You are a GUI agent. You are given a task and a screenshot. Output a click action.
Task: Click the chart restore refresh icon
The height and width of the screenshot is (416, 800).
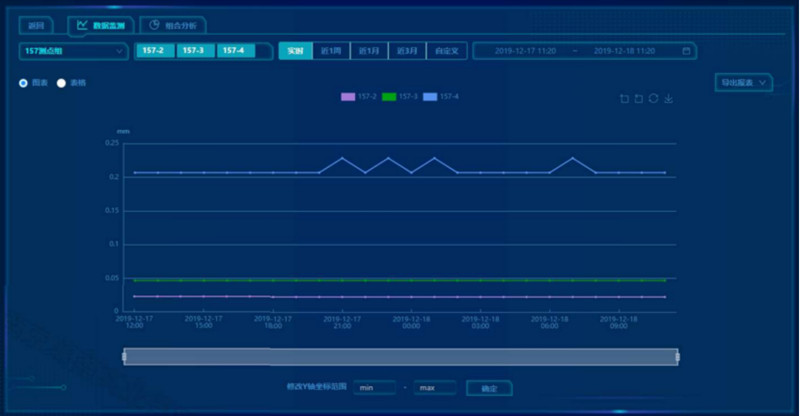tap(653, 98)
